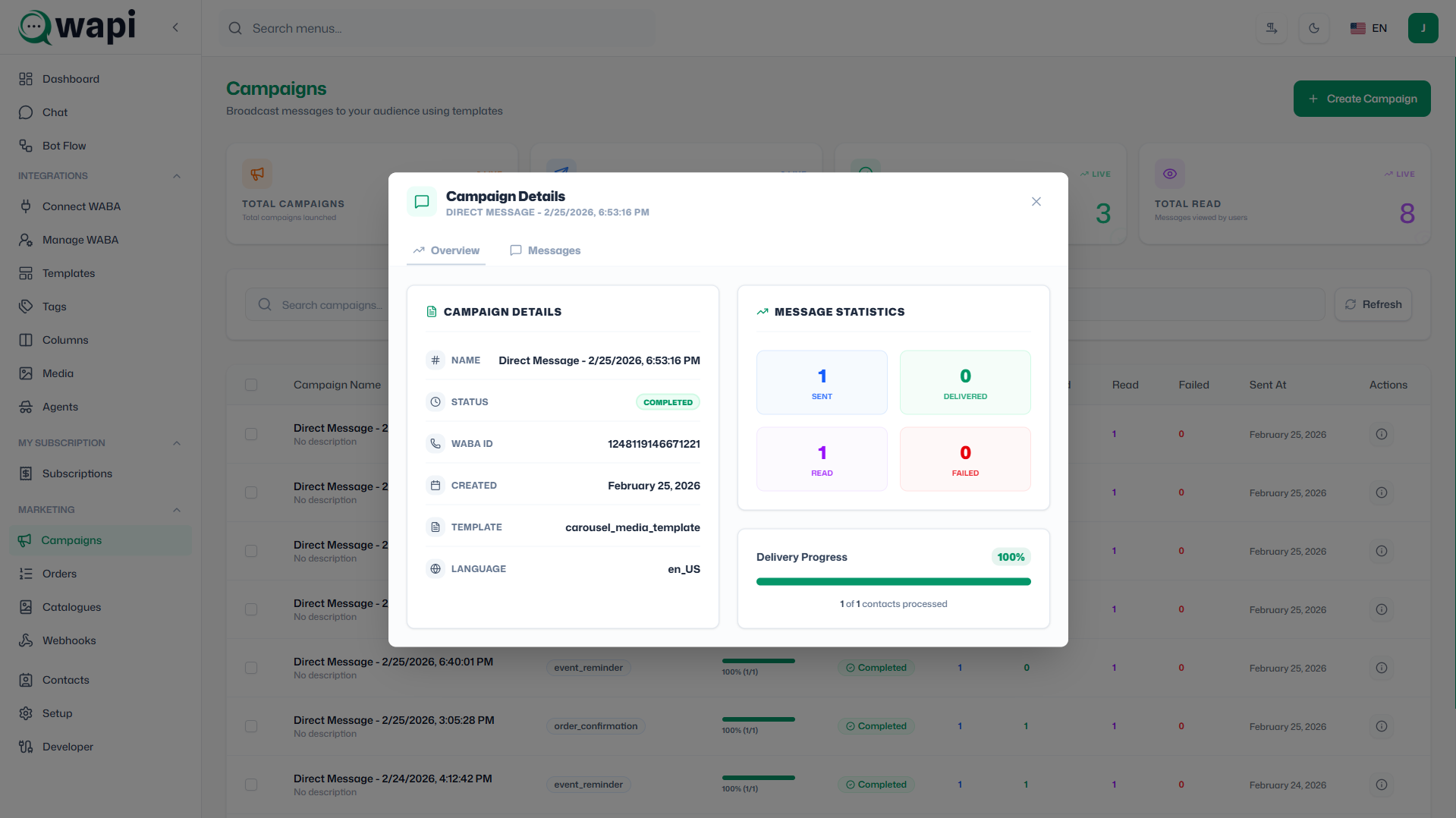The height and width of the screenshot is (818, 1456).
Task: Click info icon for event_reminder 6:40:01 campaign
Action: [1381, 668]
